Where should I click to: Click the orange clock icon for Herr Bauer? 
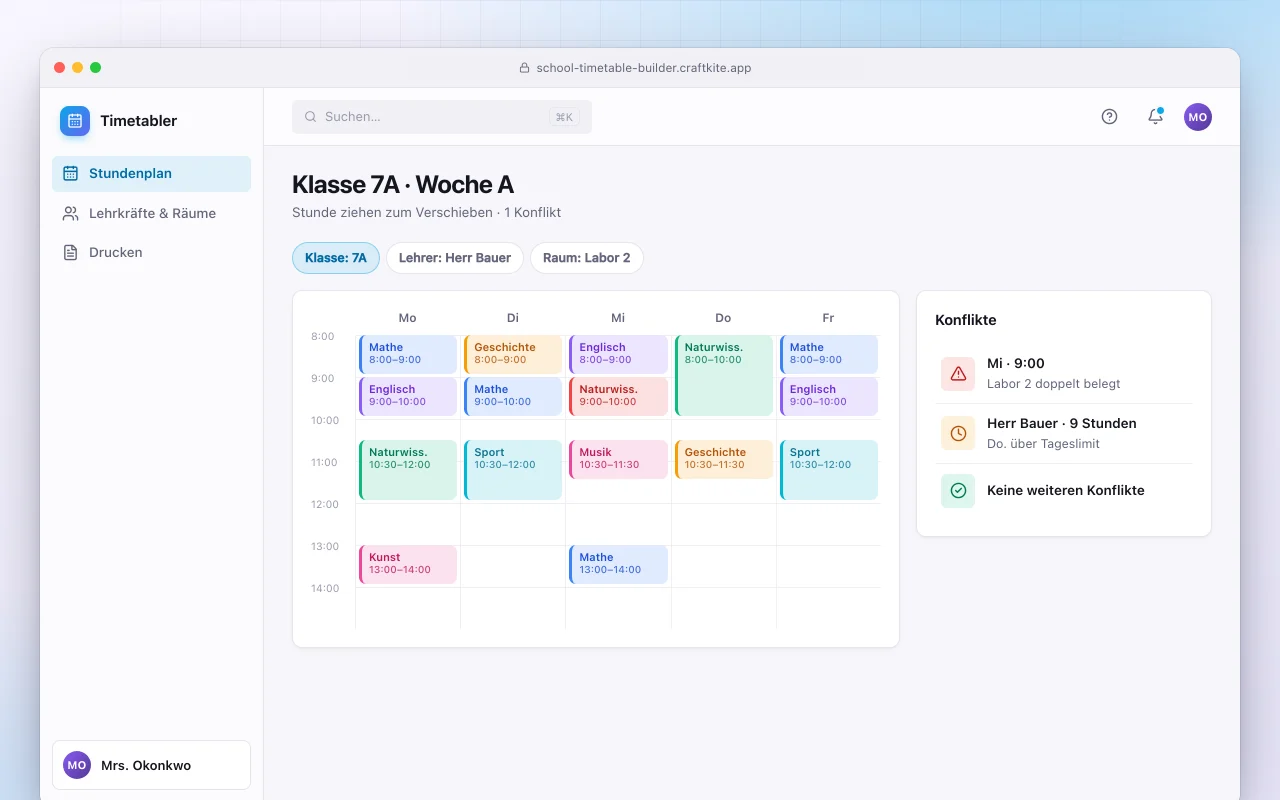click(x=958, y=433)
